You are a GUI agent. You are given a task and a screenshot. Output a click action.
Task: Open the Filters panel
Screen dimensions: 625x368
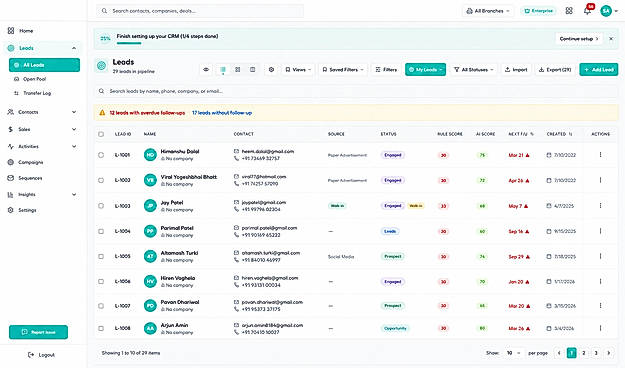click(386, 70)
